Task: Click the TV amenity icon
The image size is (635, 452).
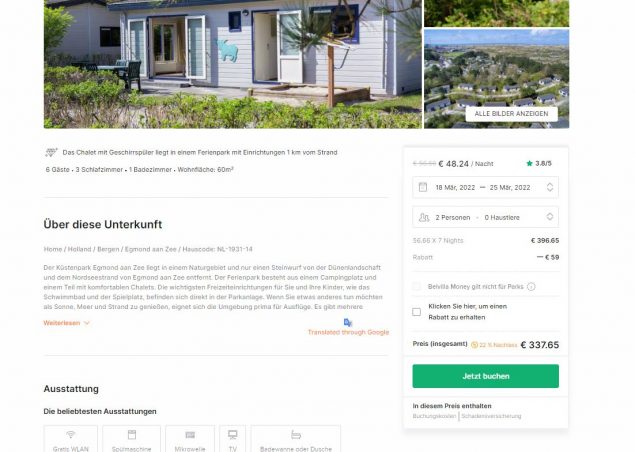Action: click(x=232, y=435)
